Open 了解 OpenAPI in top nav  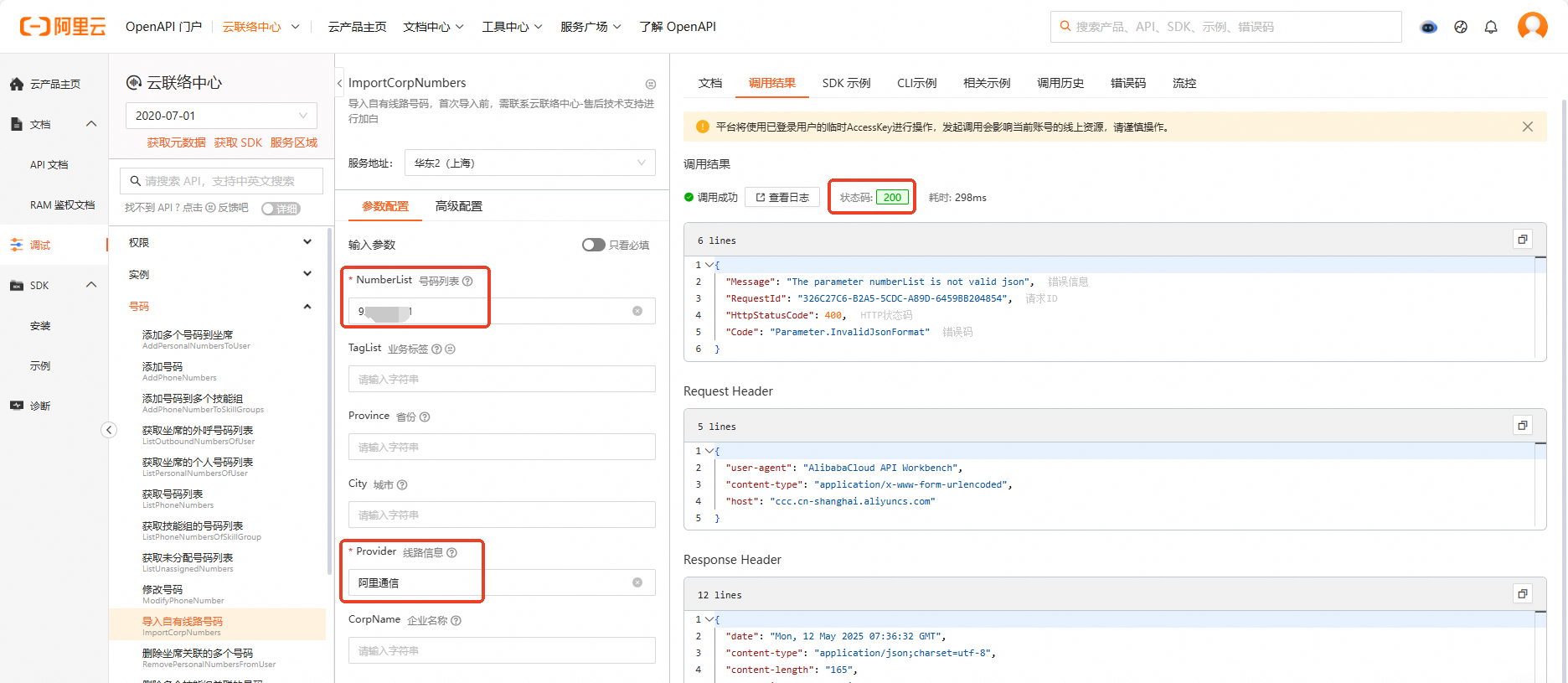point(678,27)
